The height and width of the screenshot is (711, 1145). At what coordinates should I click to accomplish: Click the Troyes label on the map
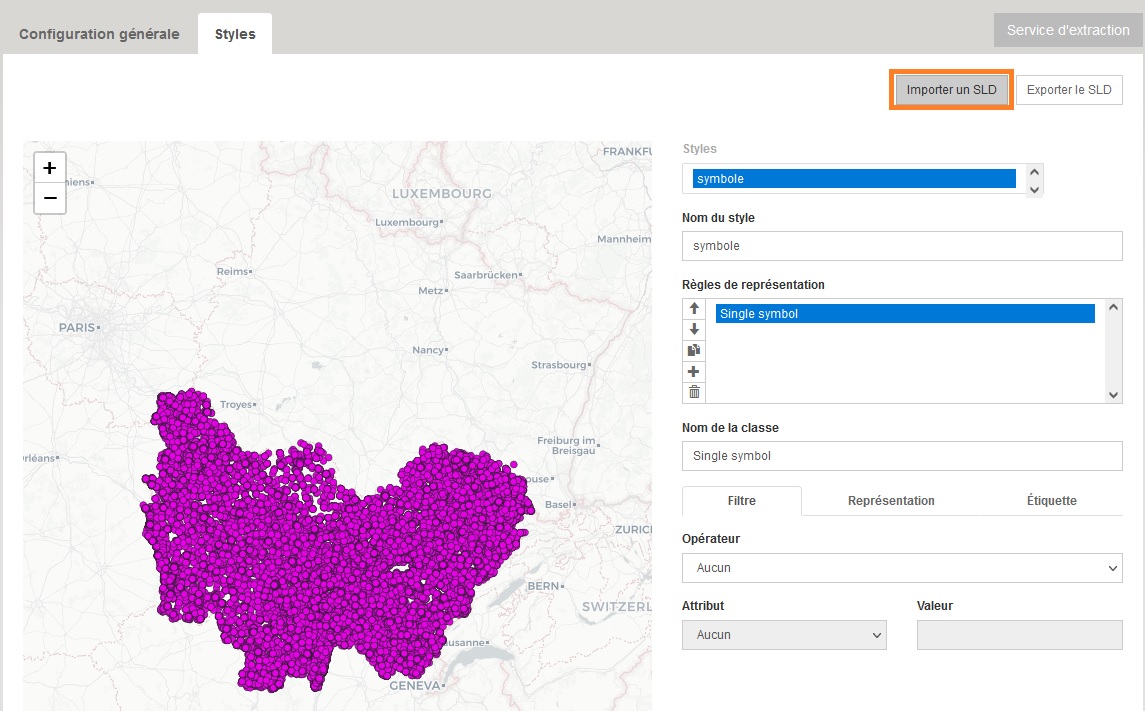coord(236,404)
